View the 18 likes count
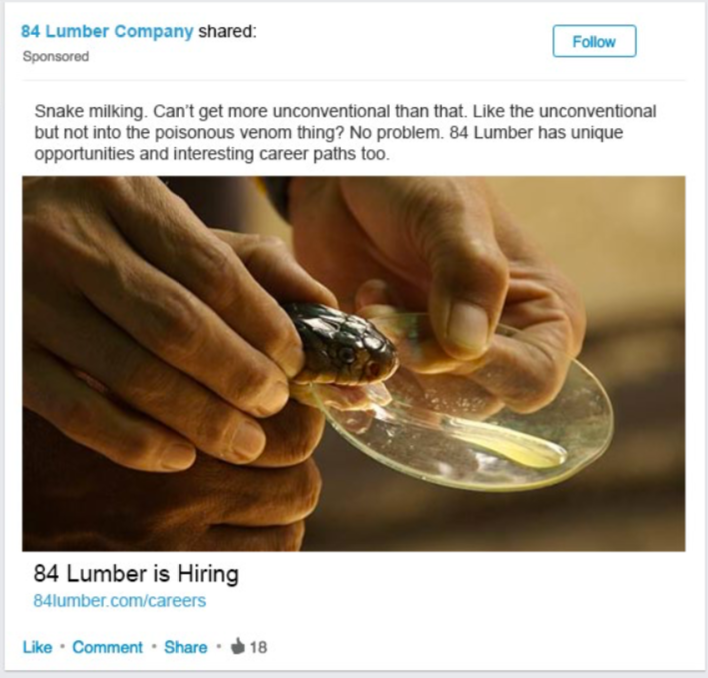This screenshot has height=678, width=708. click(258, 647)
